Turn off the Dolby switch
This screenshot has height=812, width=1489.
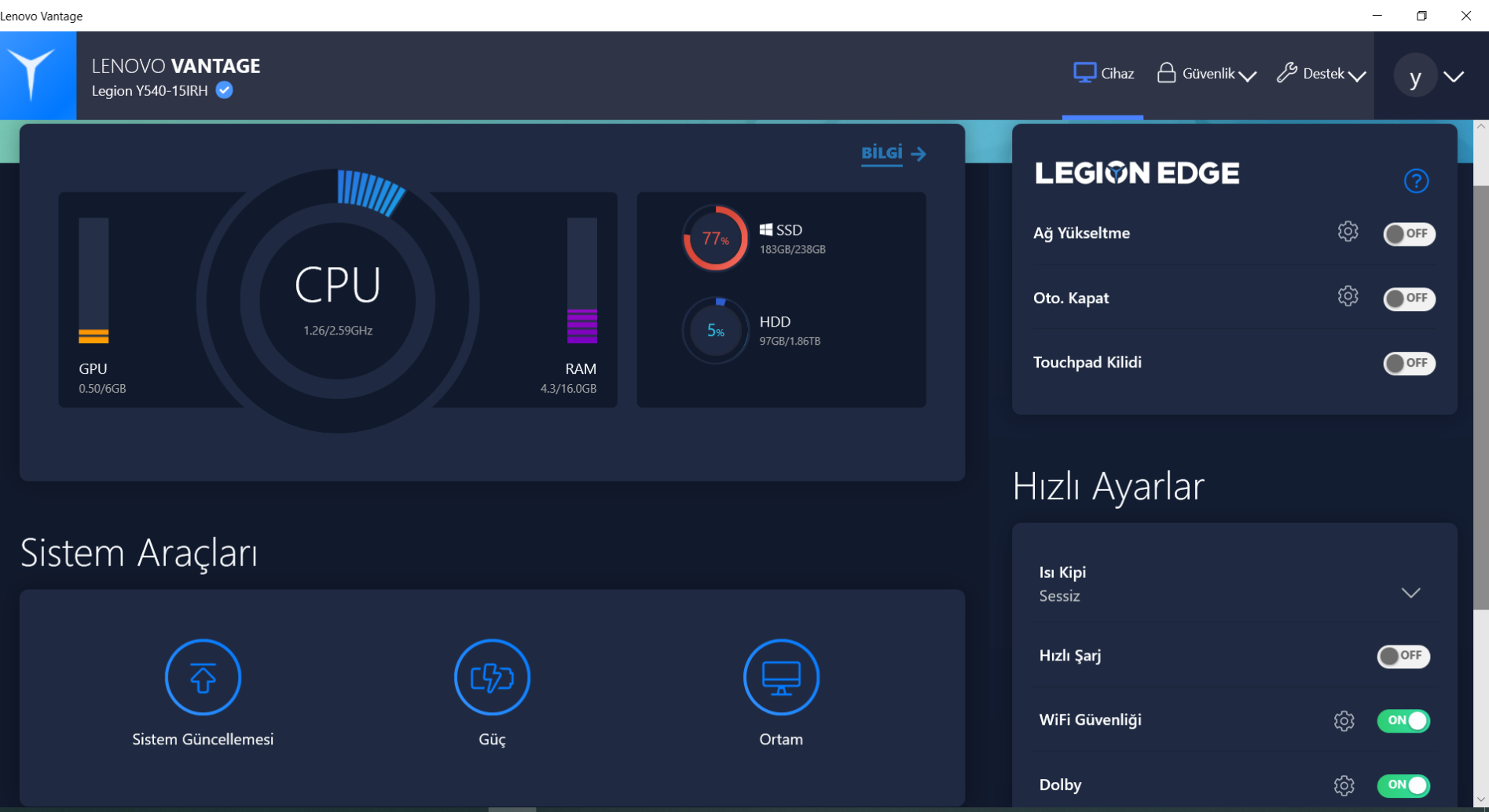click(x=1403, y=785)
